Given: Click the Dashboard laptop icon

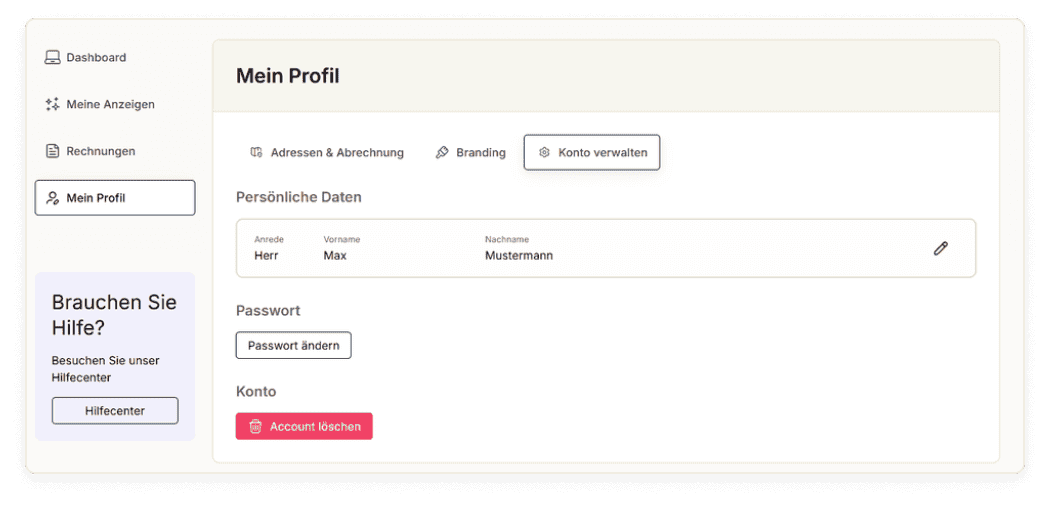Looking at the screenshot, I should pyautogui.click(x=52, y=58).
